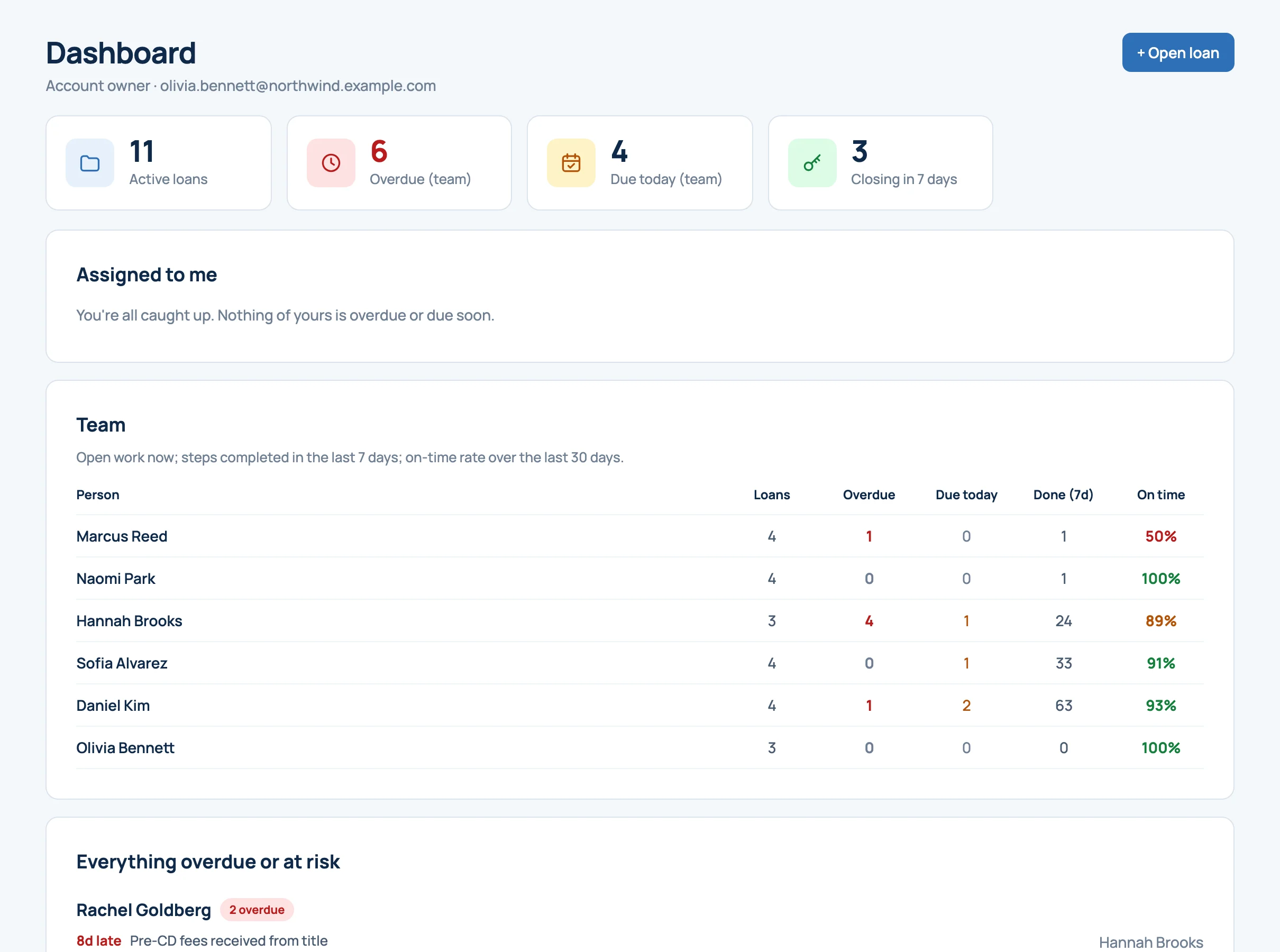This screenshot has height=952, width=1280.
Task: Open Rachel Goldberg loan heading
Action: (x=143, y=910)
